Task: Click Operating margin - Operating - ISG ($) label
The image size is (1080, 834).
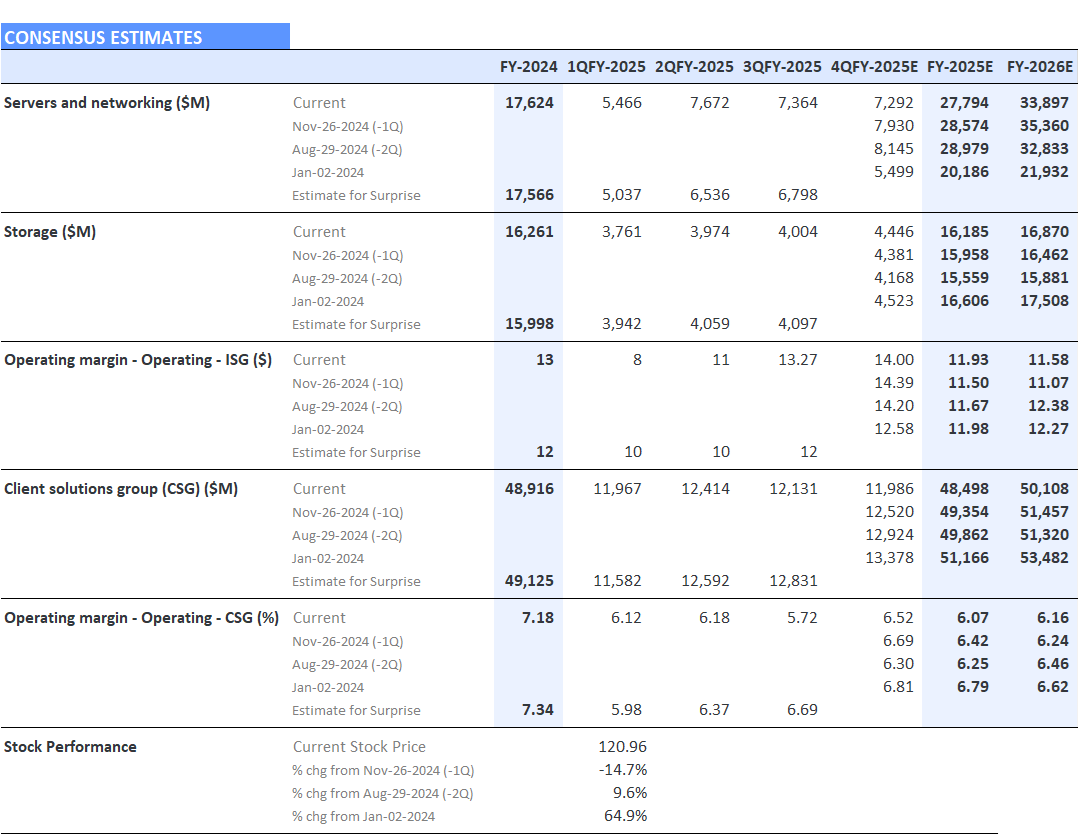Action: coord(138,360)
